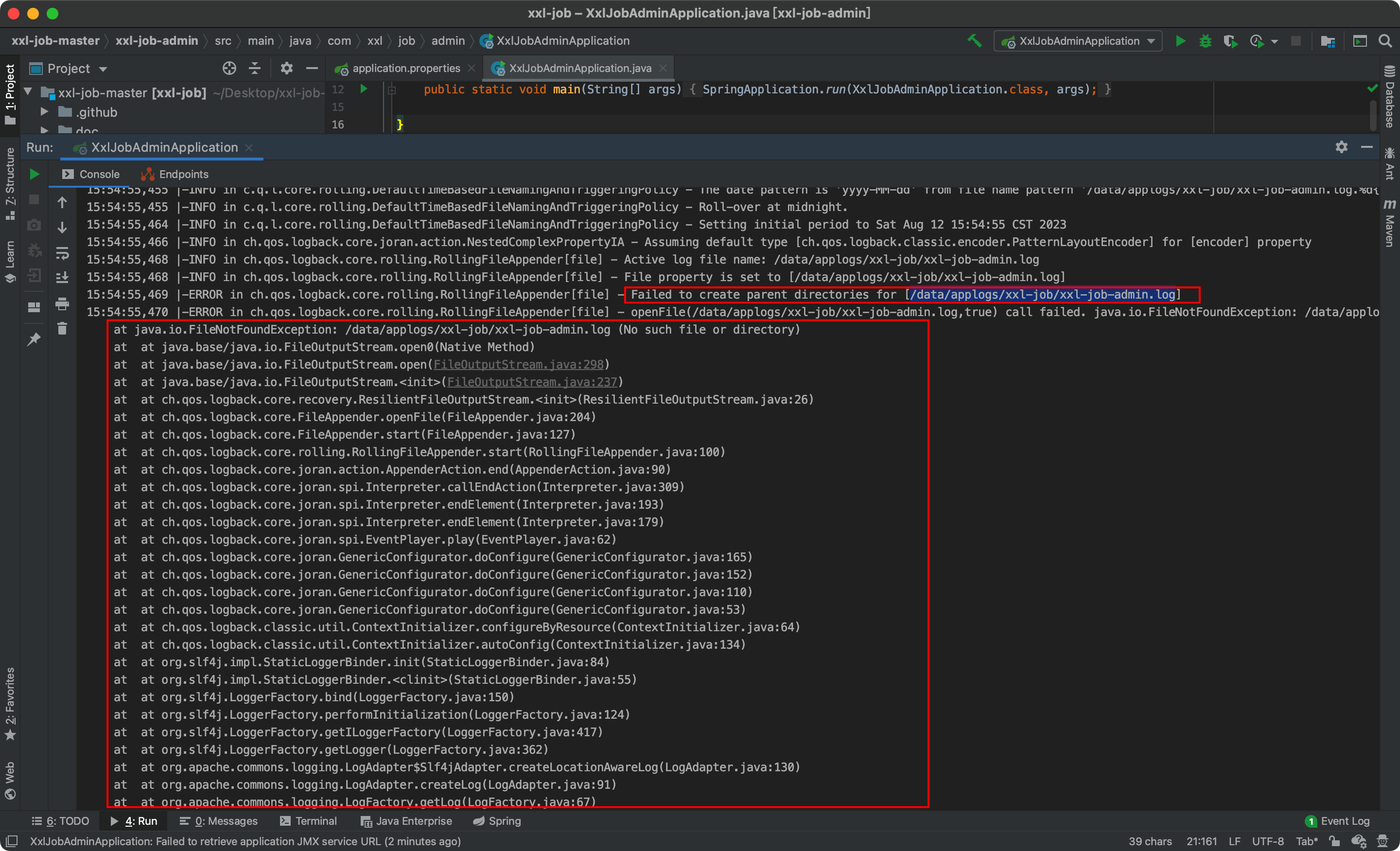This screenshot has height=851, width=1400.
Task: Open Search Everywhere magnifier
Action: pyautogui.click(x=1384, y=41)
